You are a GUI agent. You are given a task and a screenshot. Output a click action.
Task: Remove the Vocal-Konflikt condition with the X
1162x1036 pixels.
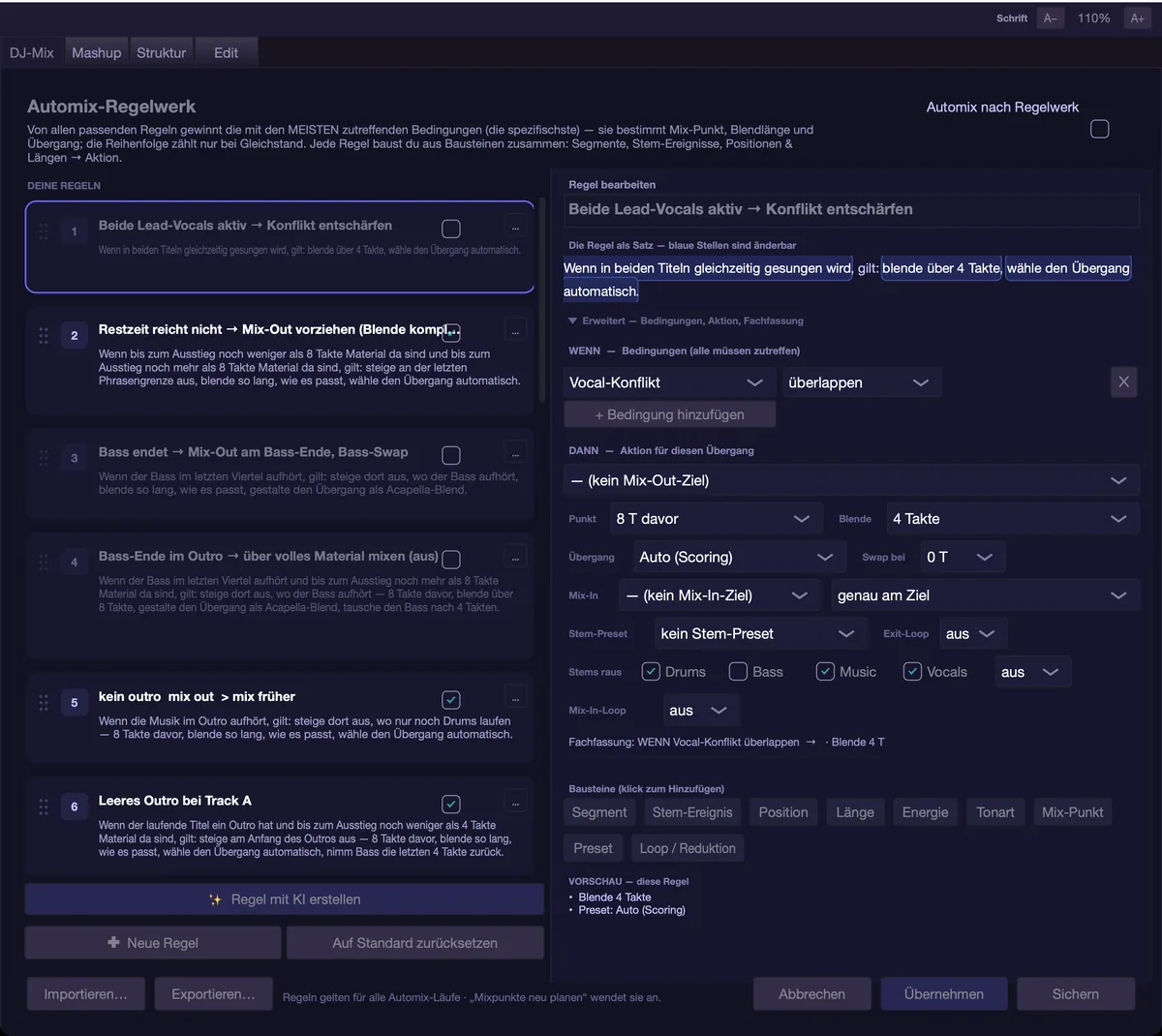1123,382
